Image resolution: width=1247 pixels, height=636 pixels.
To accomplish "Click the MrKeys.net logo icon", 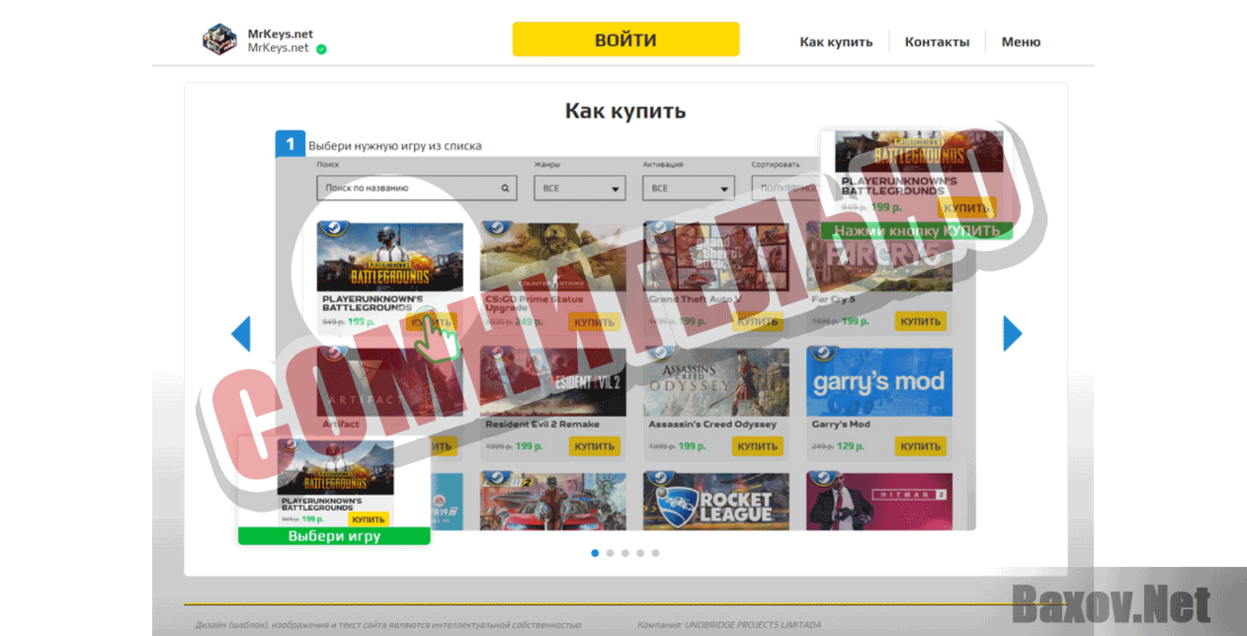I will coord(219,39).
